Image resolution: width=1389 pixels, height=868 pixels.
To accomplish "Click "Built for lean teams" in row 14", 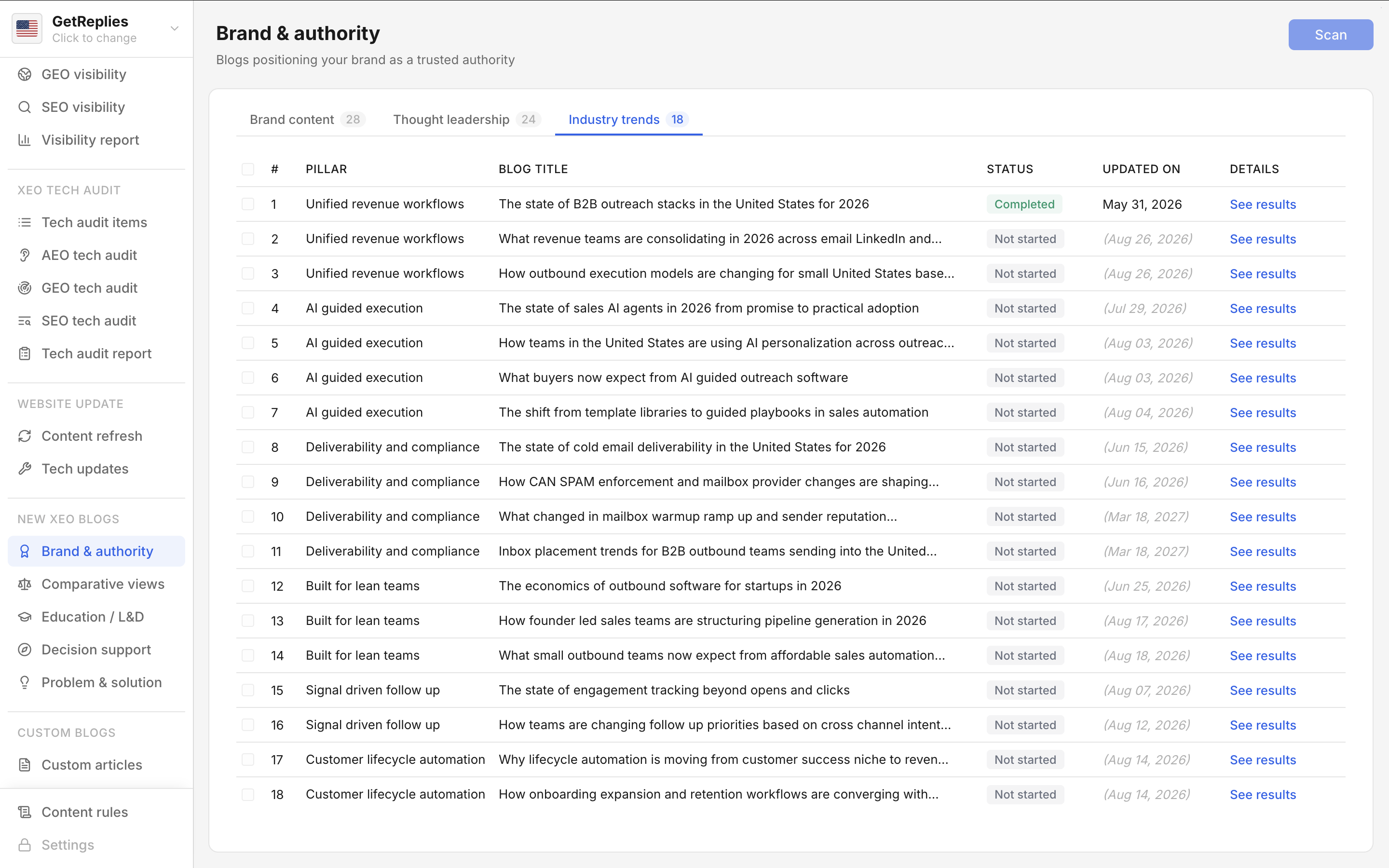I will click(363, 656).
